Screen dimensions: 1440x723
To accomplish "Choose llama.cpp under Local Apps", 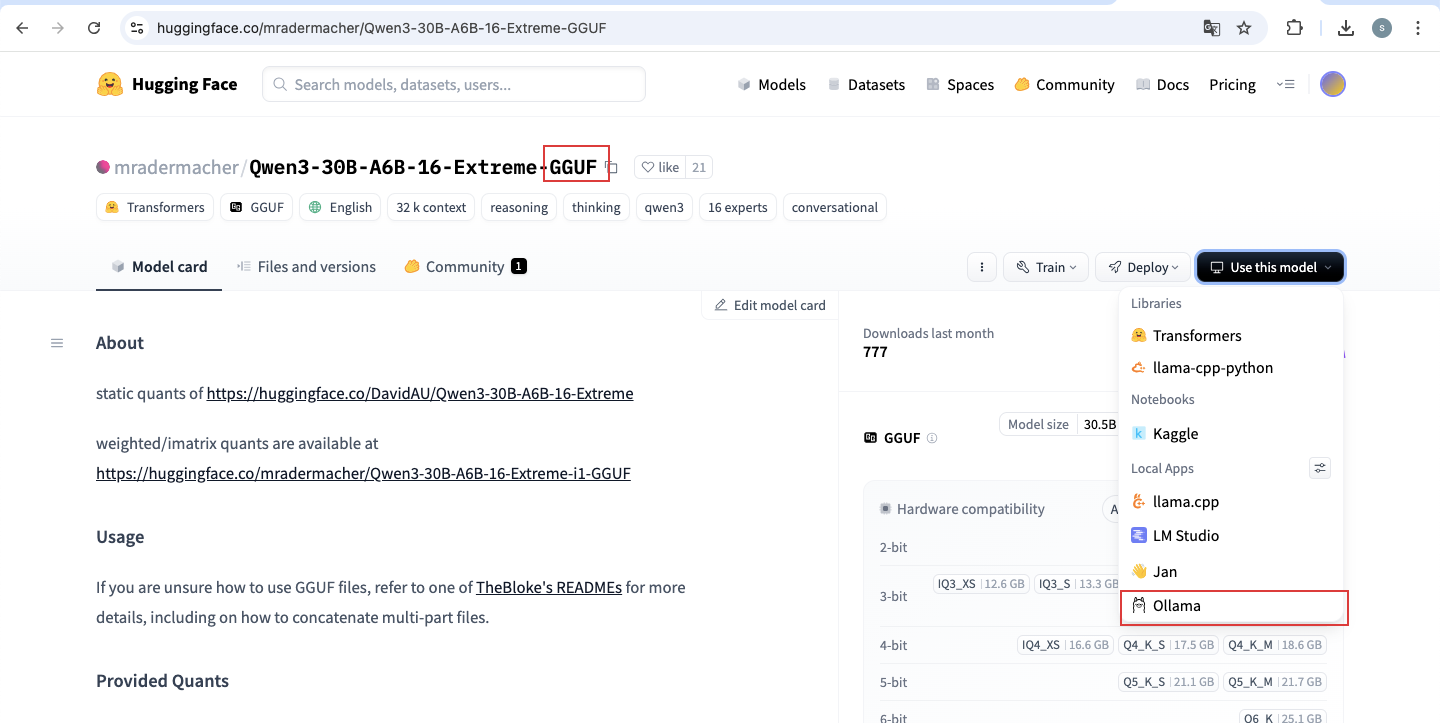I will (1231, 502).
